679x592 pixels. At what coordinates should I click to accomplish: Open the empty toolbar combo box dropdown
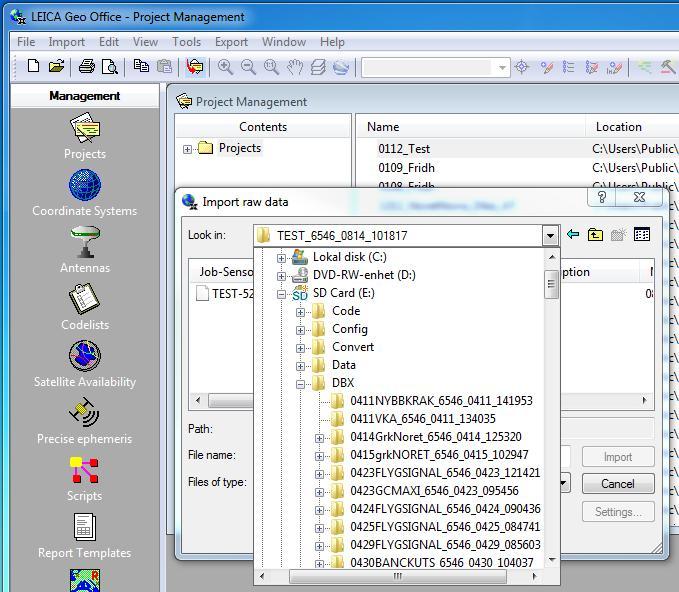[x=502, y=68]
